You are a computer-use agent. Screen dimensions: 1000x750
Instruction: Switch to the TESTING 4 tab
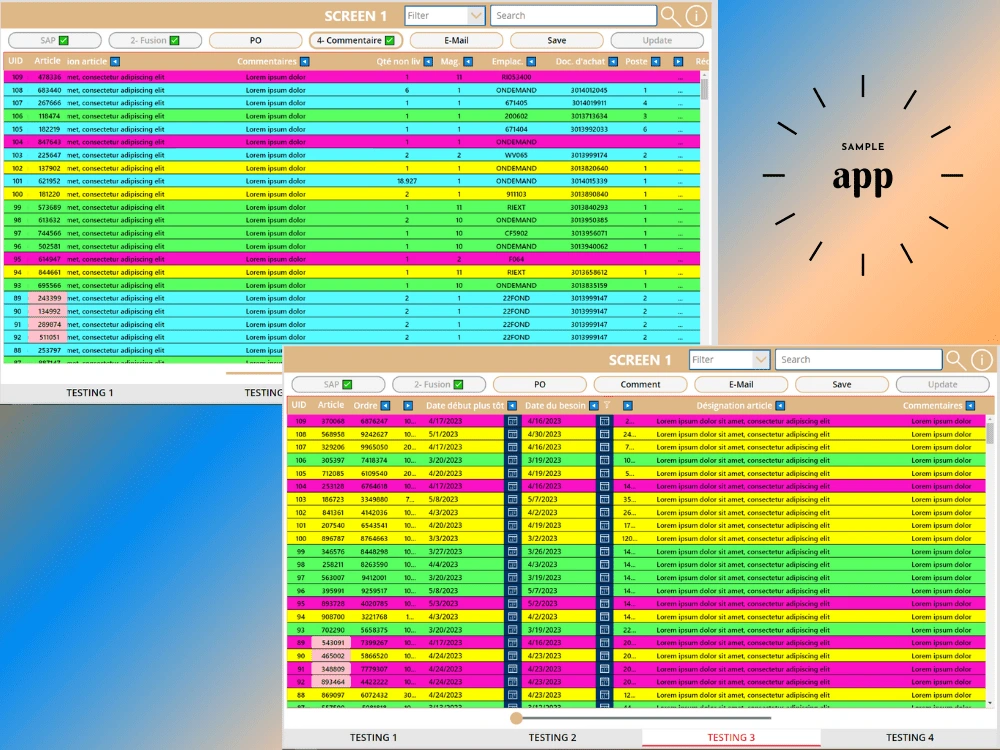coord(909,737)
